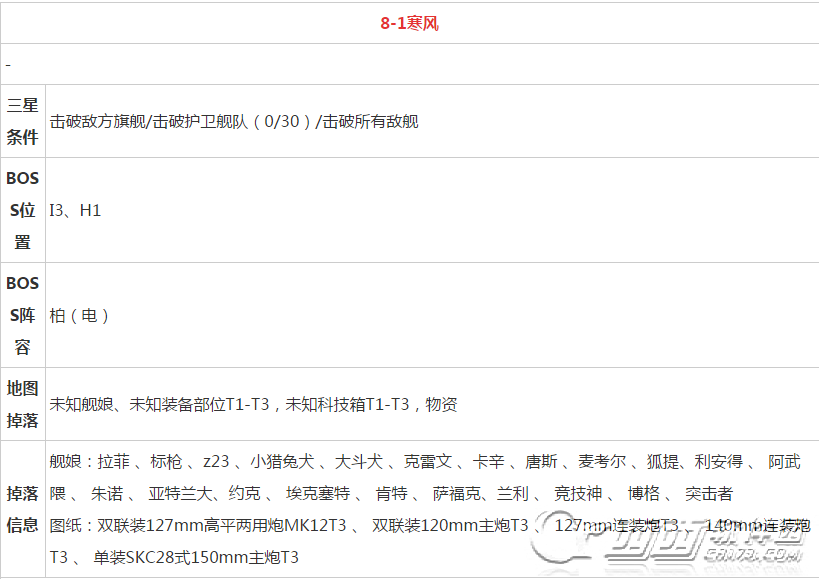
Task: Click the value I3、H1
Action: (x=75, y=210)
